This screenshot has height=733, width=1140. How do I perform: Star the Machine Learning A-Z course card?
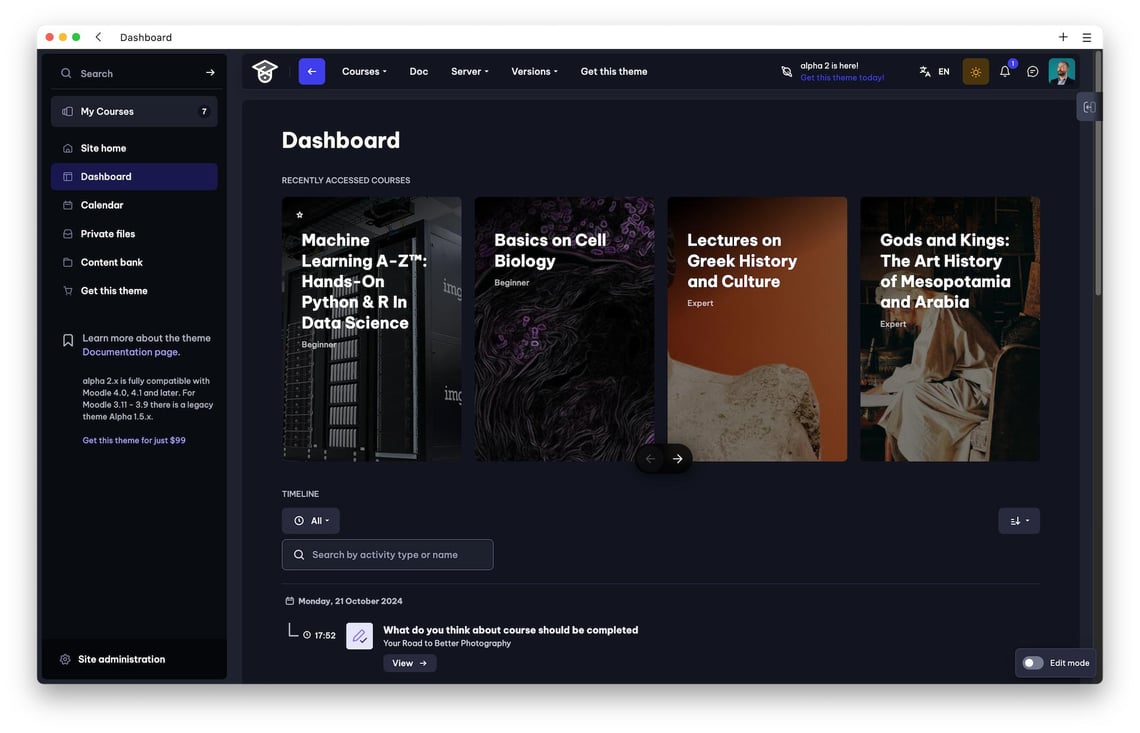click(x=300, y=215)
